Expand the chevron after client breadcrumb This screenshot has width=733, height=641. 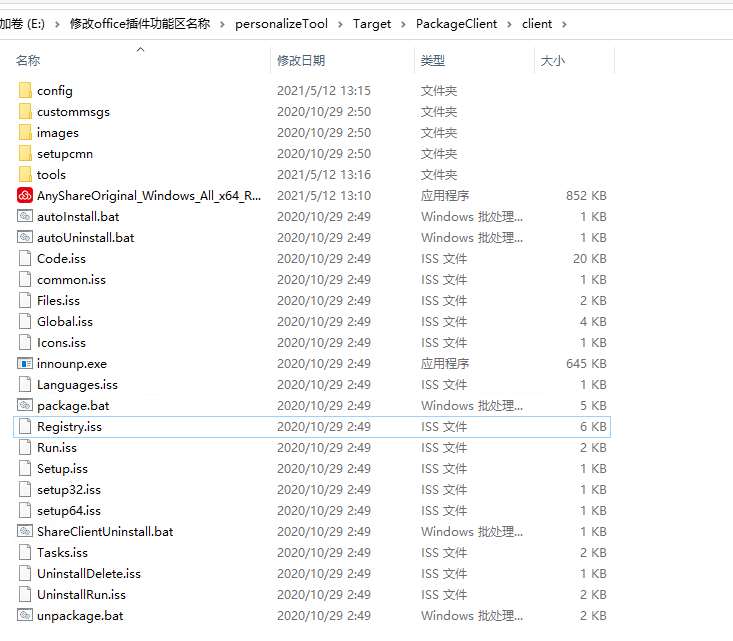pos(564,24)
